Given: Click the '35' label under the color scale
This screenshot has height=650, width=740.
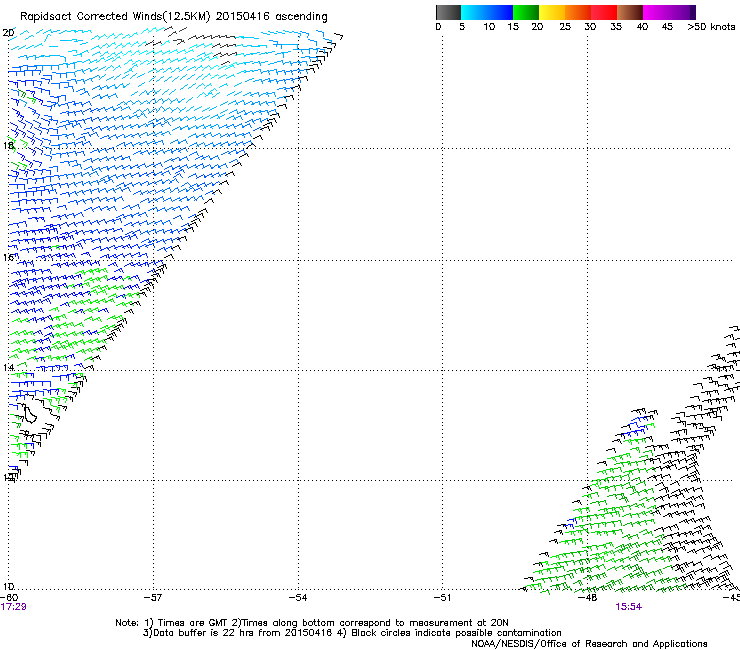Looking at the screenshot, I should pos(616,27).
